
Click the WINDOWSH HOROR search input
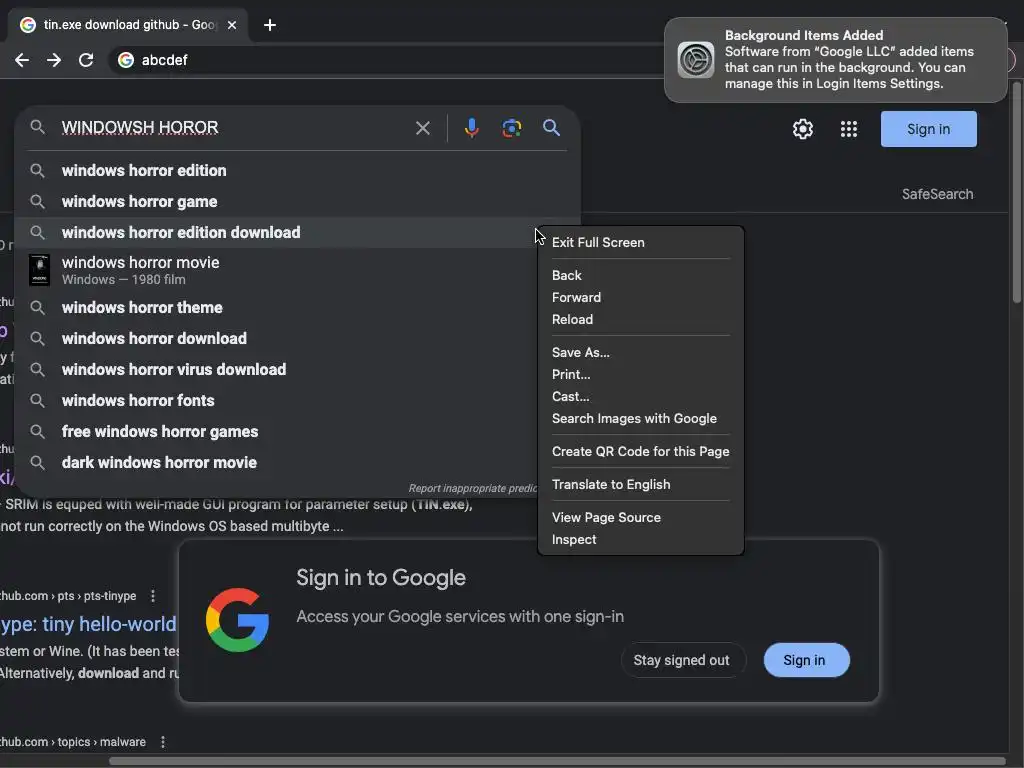pos(232,128)
